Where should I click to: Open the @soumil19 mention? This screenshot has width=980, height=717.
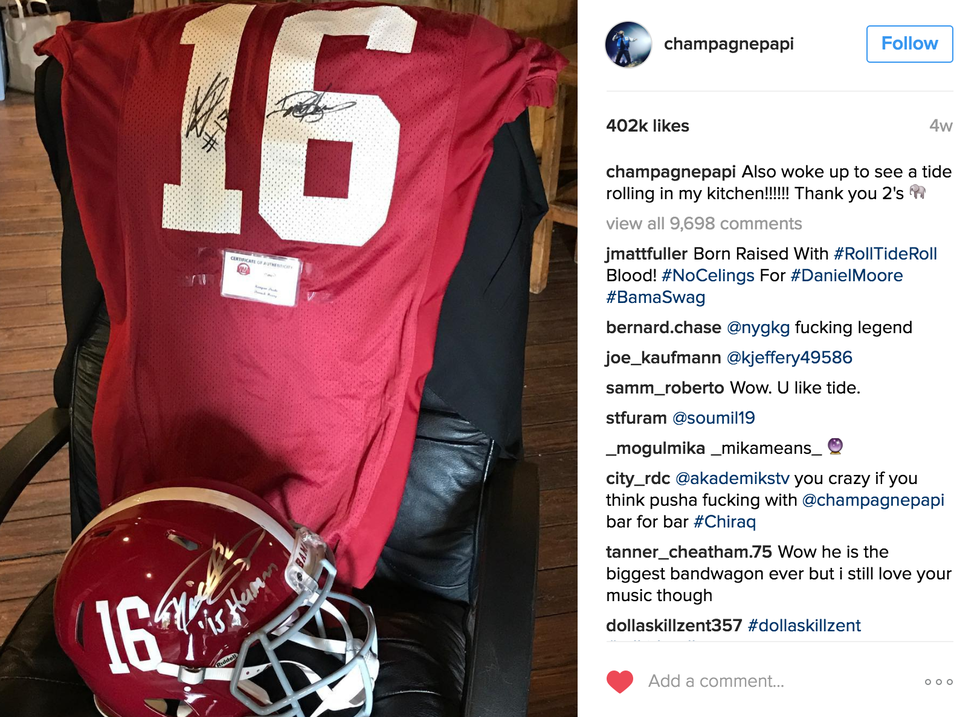pos(713,418)
